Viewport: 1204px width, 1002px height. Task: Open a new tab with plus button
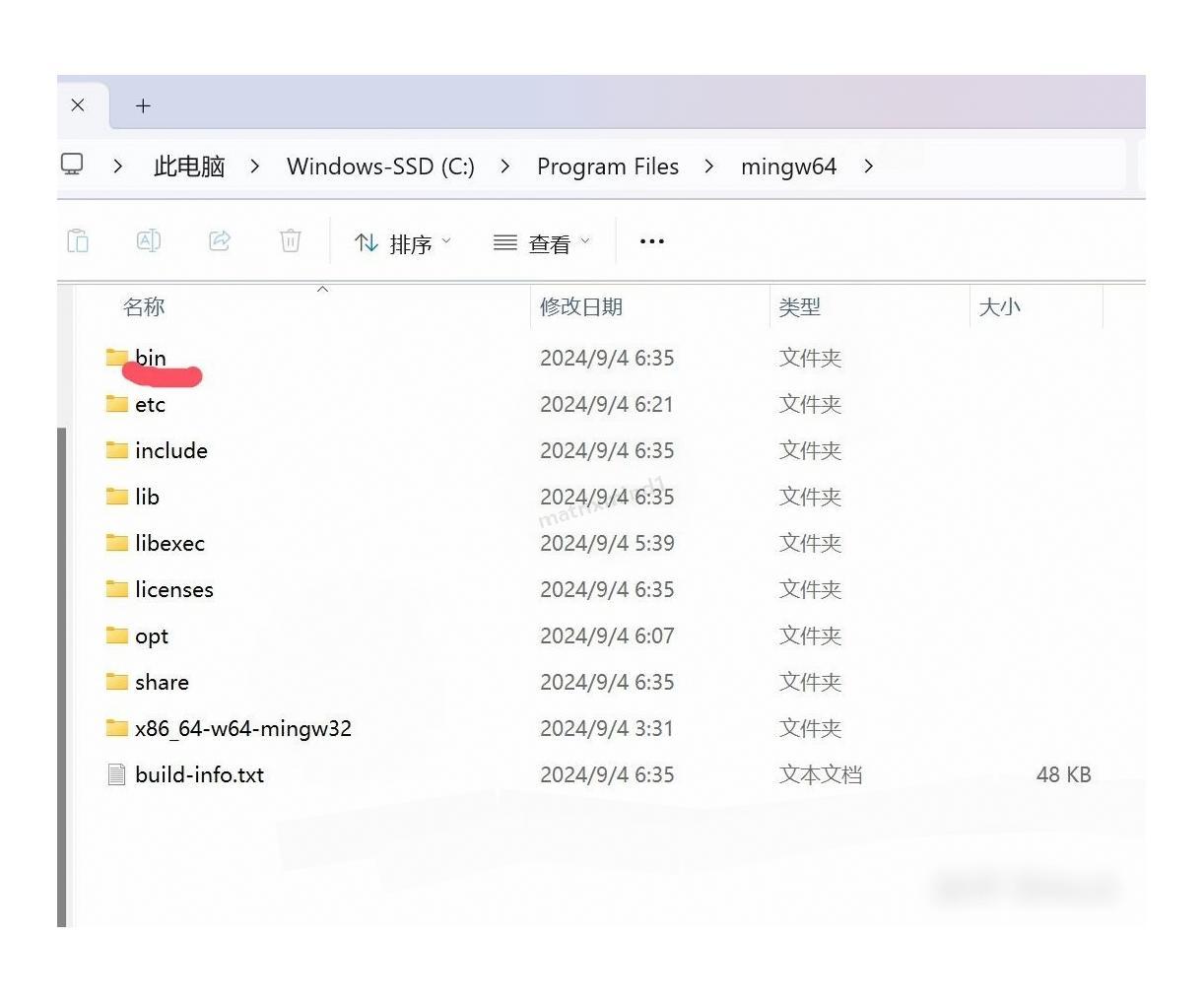coord(143,105)
